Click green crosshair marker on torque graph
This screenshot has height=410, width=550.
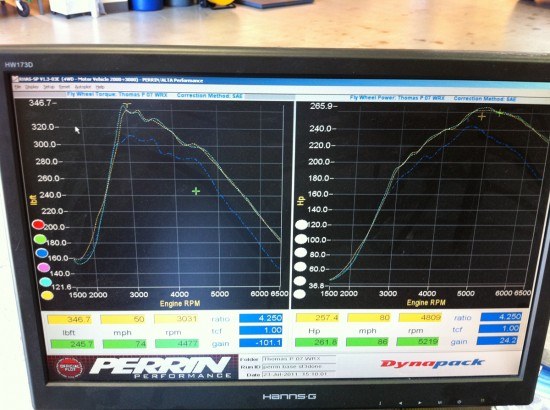coord(196,191)
